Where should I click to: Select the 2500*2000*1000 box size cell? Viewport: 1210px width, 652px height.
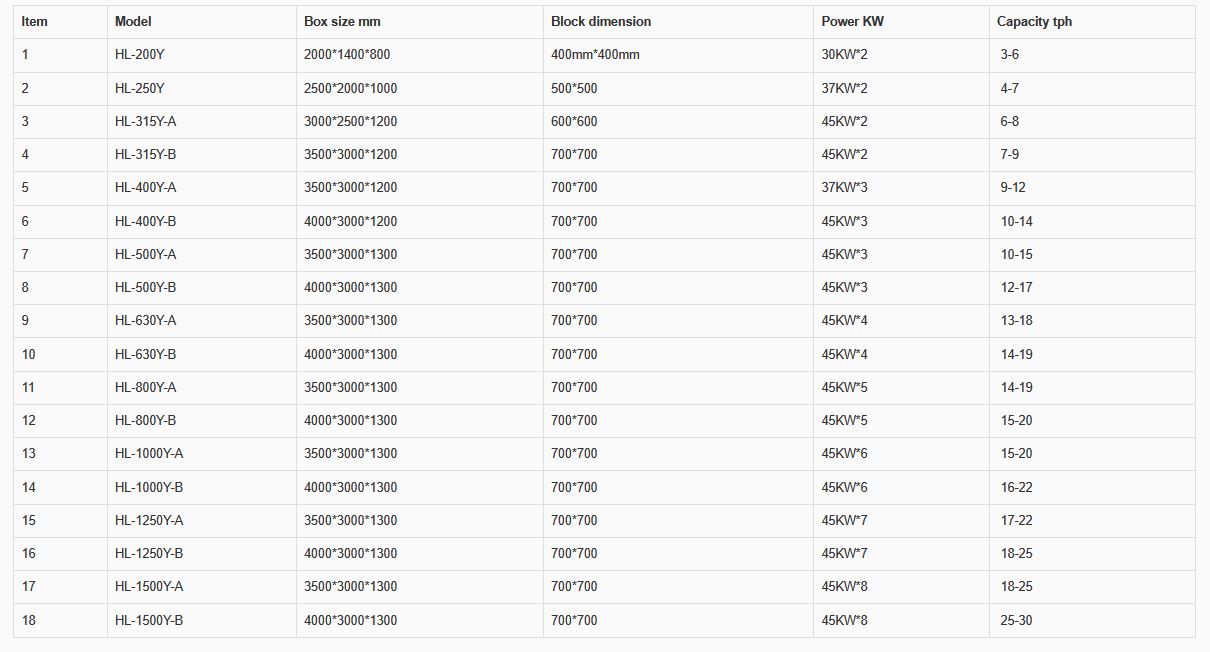[350, 88]
